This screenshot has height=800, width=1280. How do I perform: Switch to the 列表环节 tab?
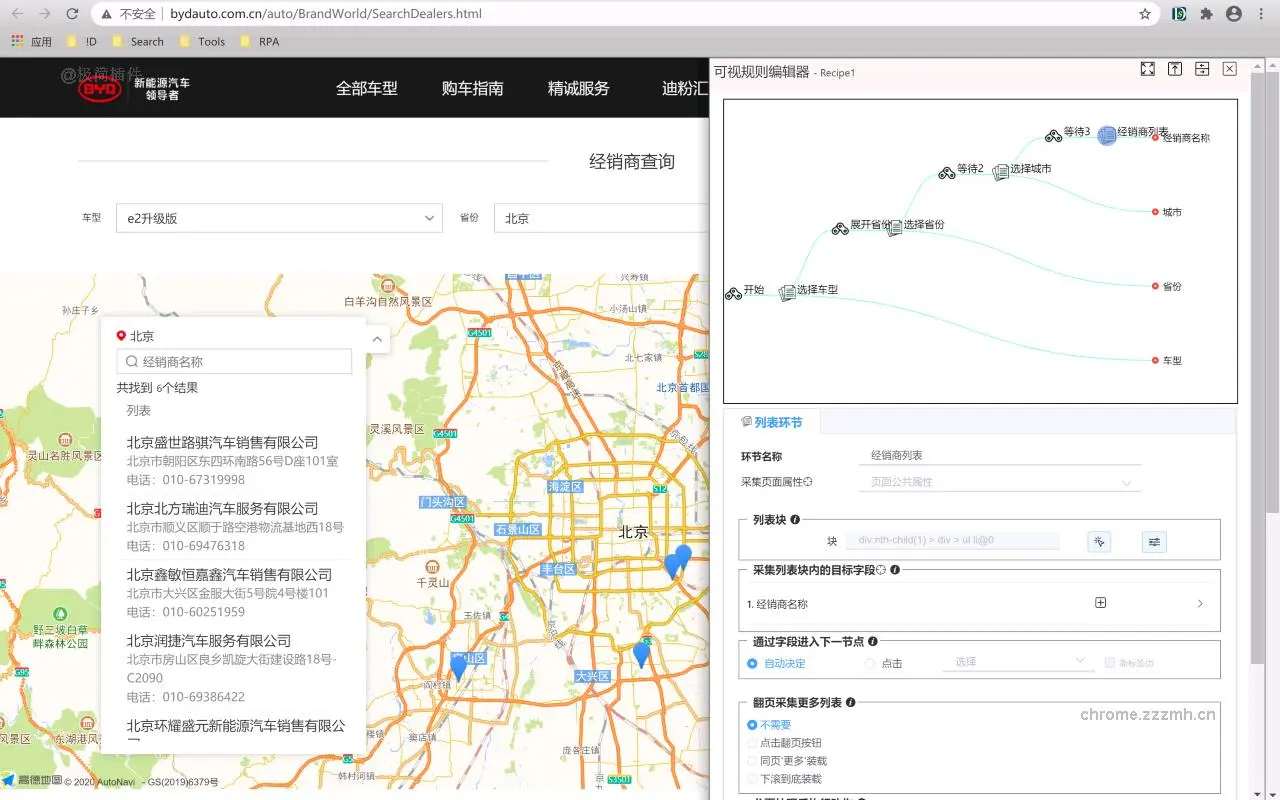(x=779, y=421)
